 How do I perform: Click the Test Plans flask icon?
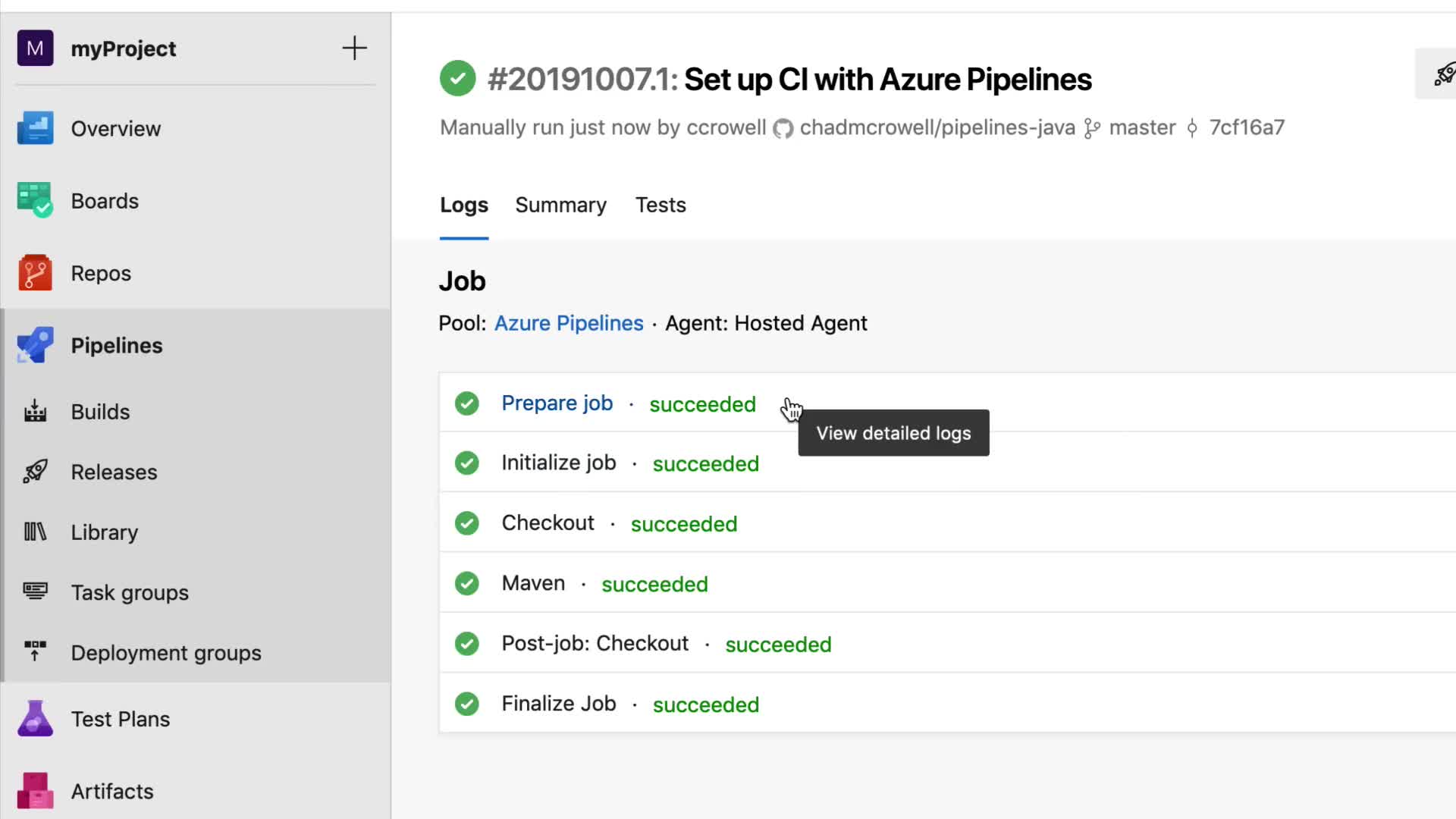[x=35, y=719]
